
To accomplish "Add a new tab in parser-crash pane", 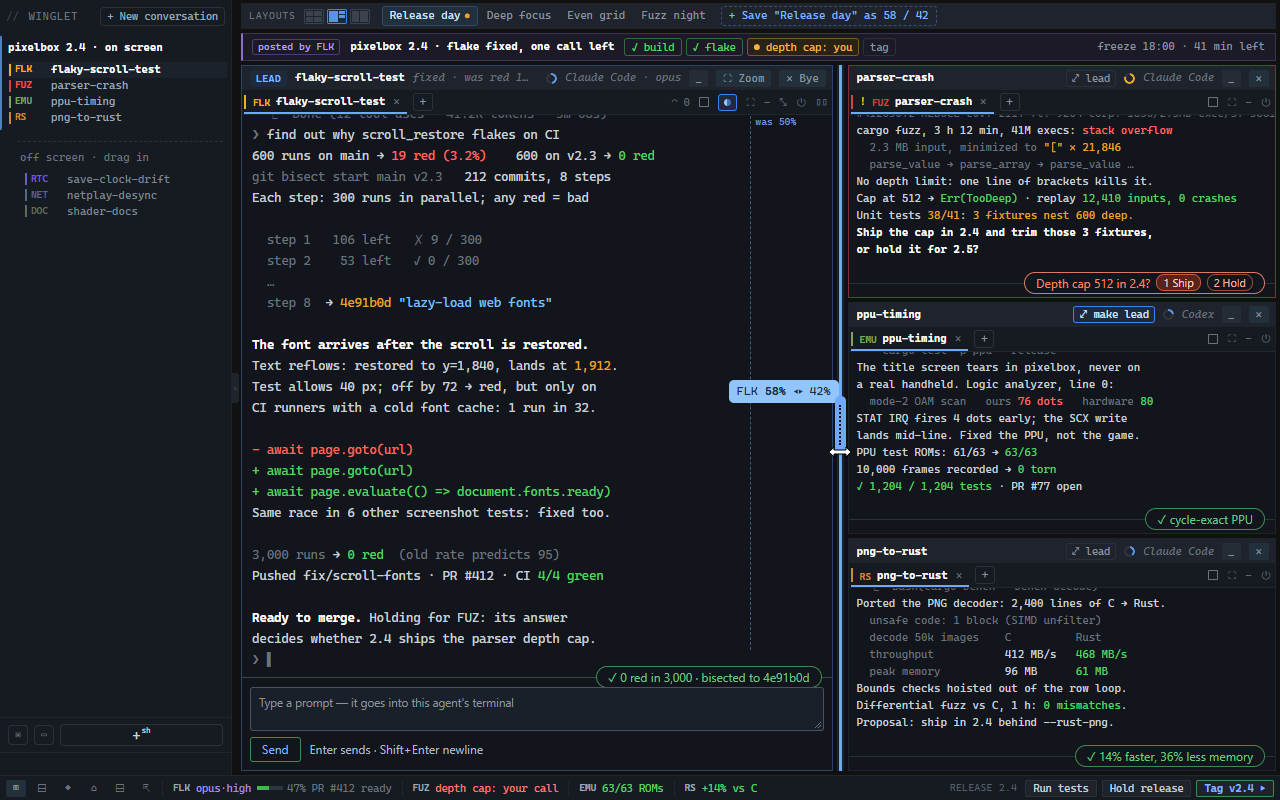I will pos(1009,102).
